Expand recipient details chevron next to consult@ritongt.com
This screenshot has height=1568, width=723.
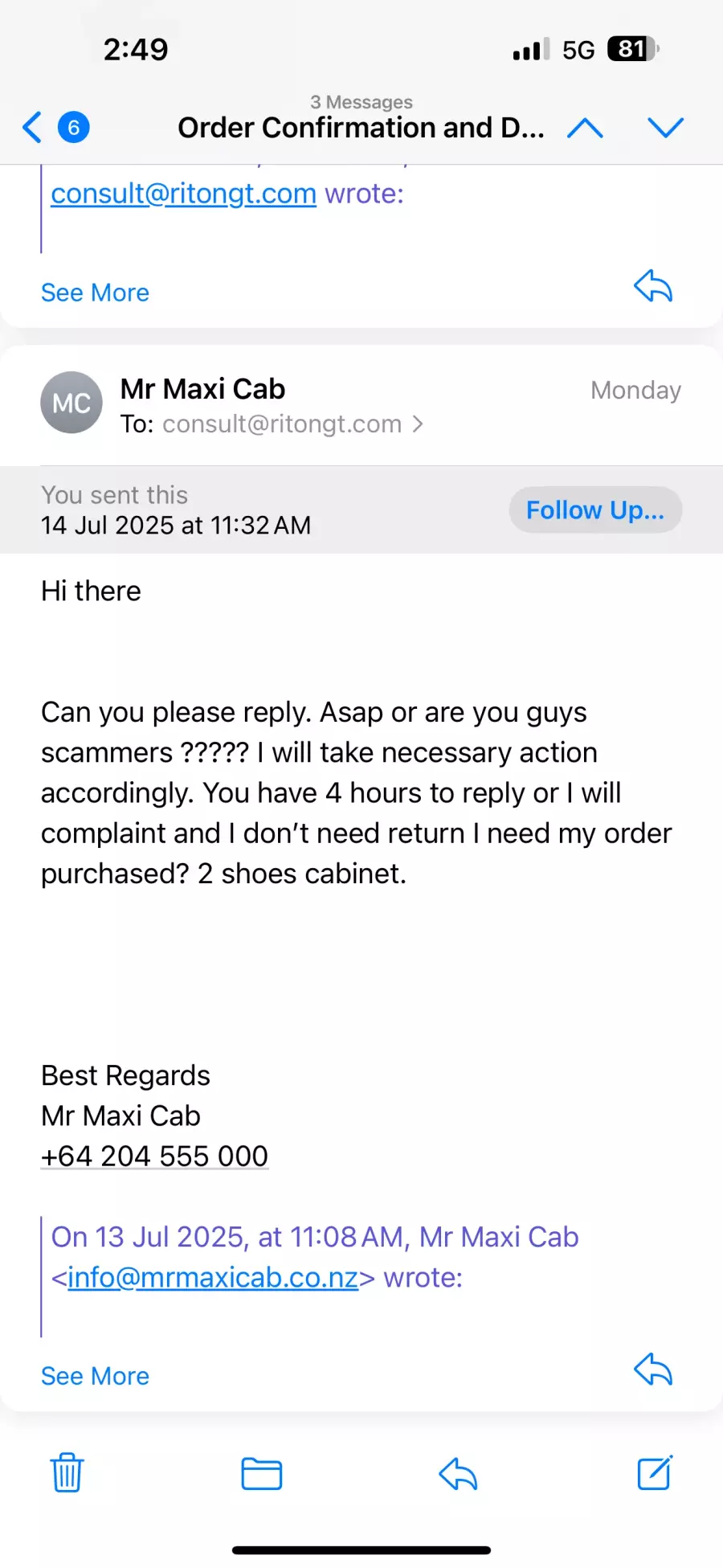[x=418, y=424]
